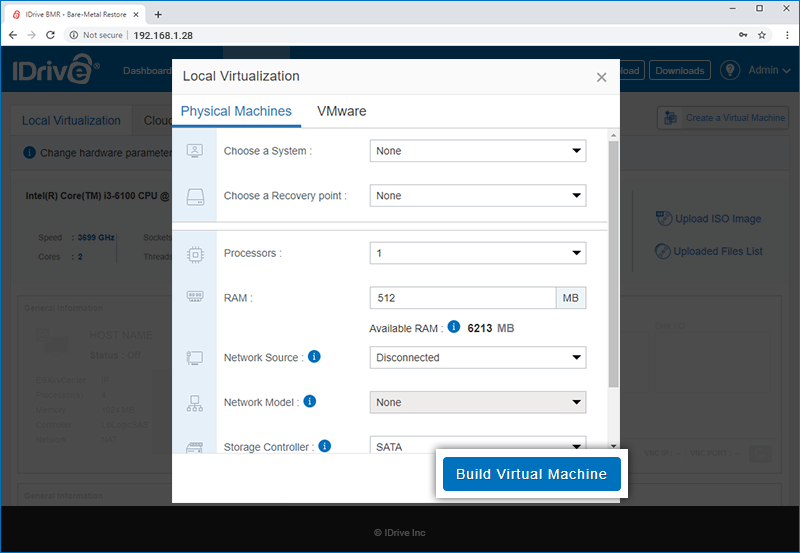The image size is (800, 553).
Task: Click the 6213 available RAM value
Action: click(480, 328)
